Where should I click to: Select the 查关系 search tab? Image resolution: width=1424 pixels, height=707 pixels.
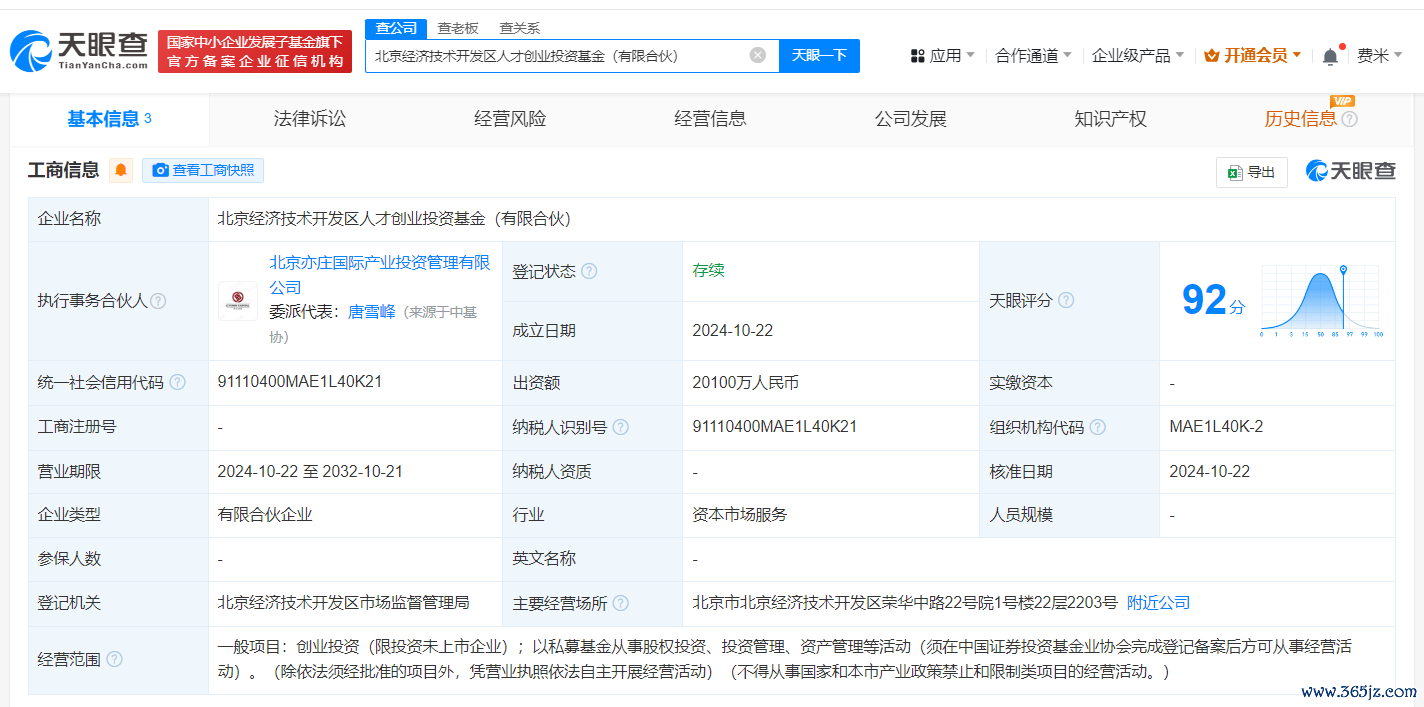click(520, 28)
